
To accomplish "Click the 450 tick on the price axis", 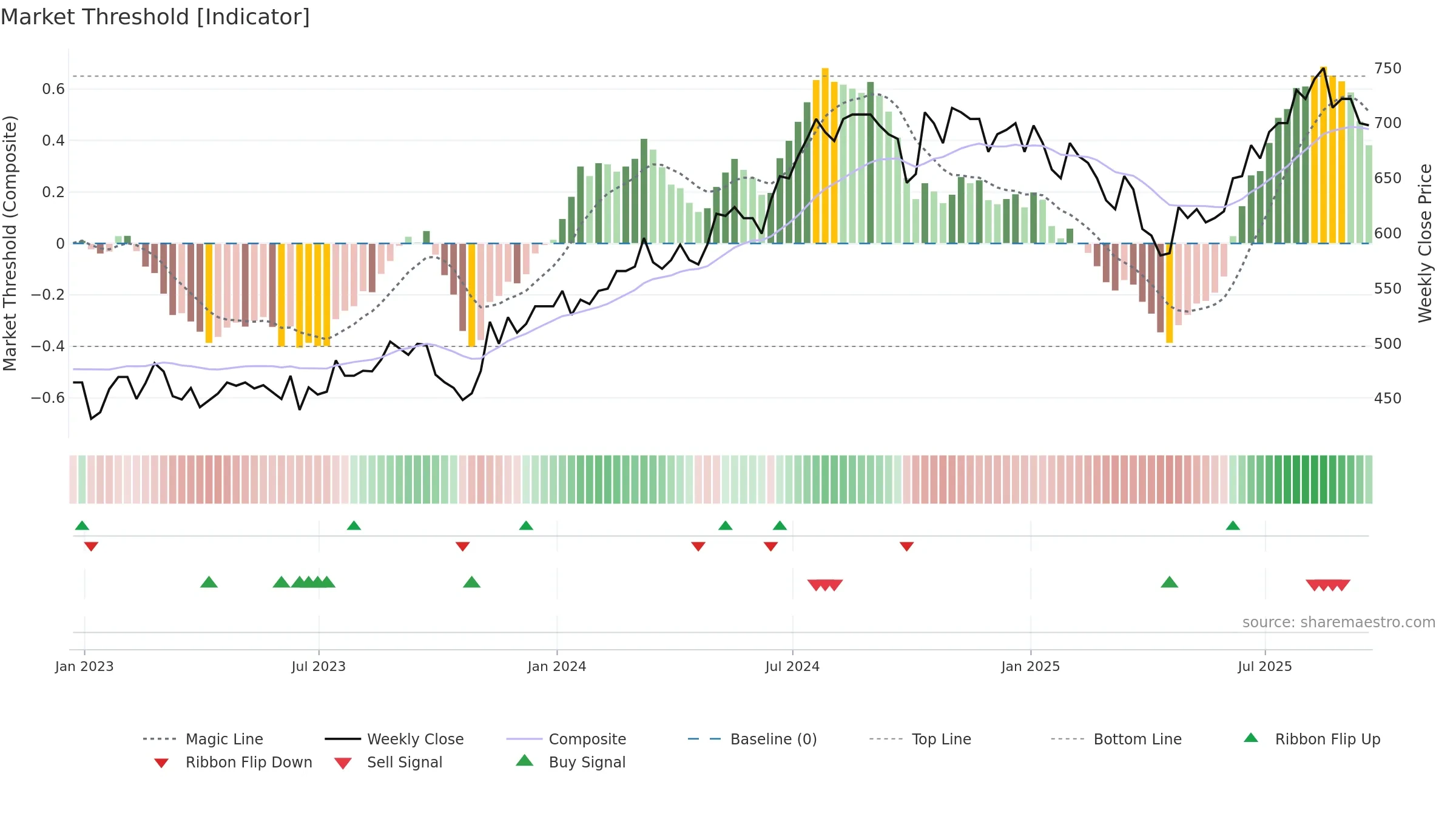I will (x=1388, y=399).
